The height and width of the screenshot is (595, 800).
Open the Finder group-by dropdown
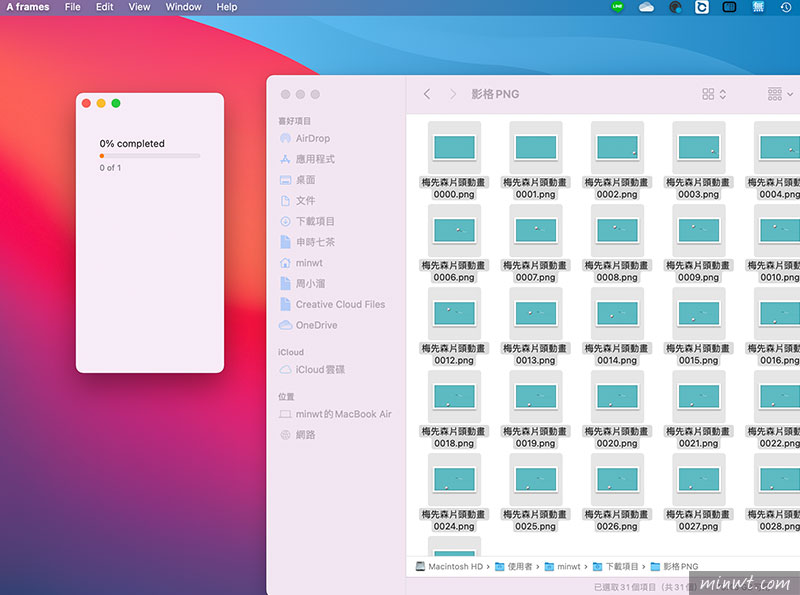pyautogui.click(x=780, y=94)
